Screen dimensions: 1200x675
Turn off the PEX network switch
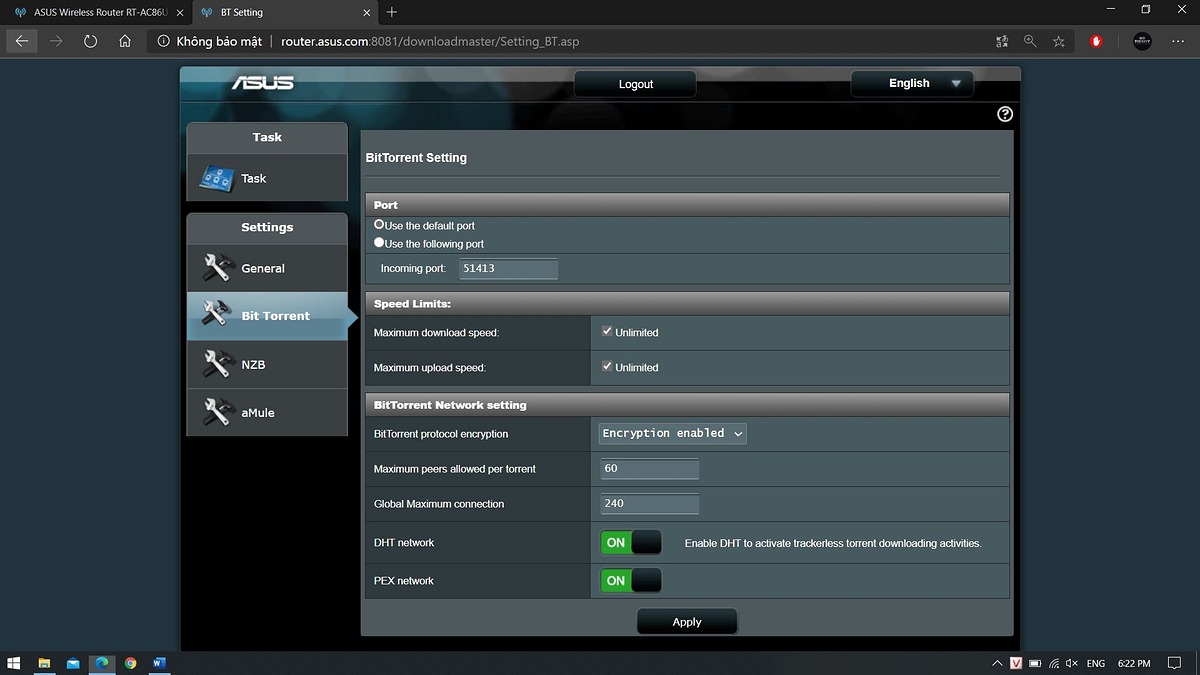point(631,581)
